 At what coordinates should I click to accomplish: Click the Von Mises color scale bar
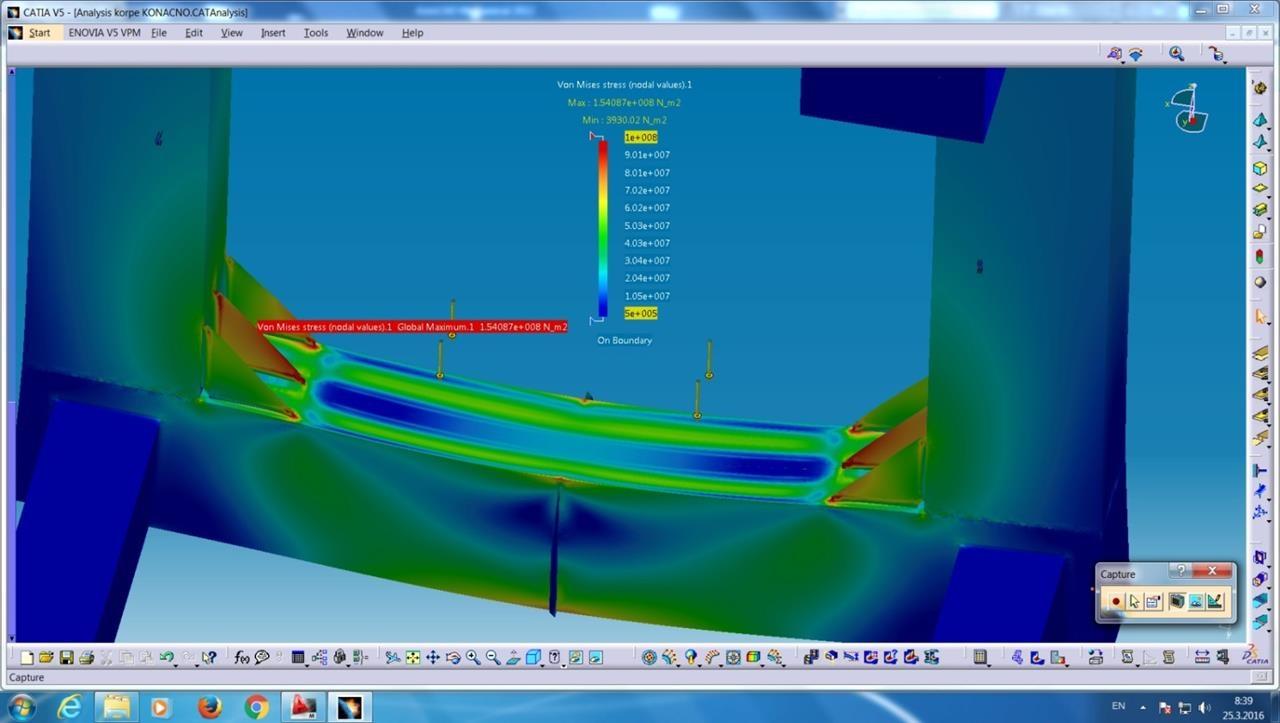click(x=603, y=229)
